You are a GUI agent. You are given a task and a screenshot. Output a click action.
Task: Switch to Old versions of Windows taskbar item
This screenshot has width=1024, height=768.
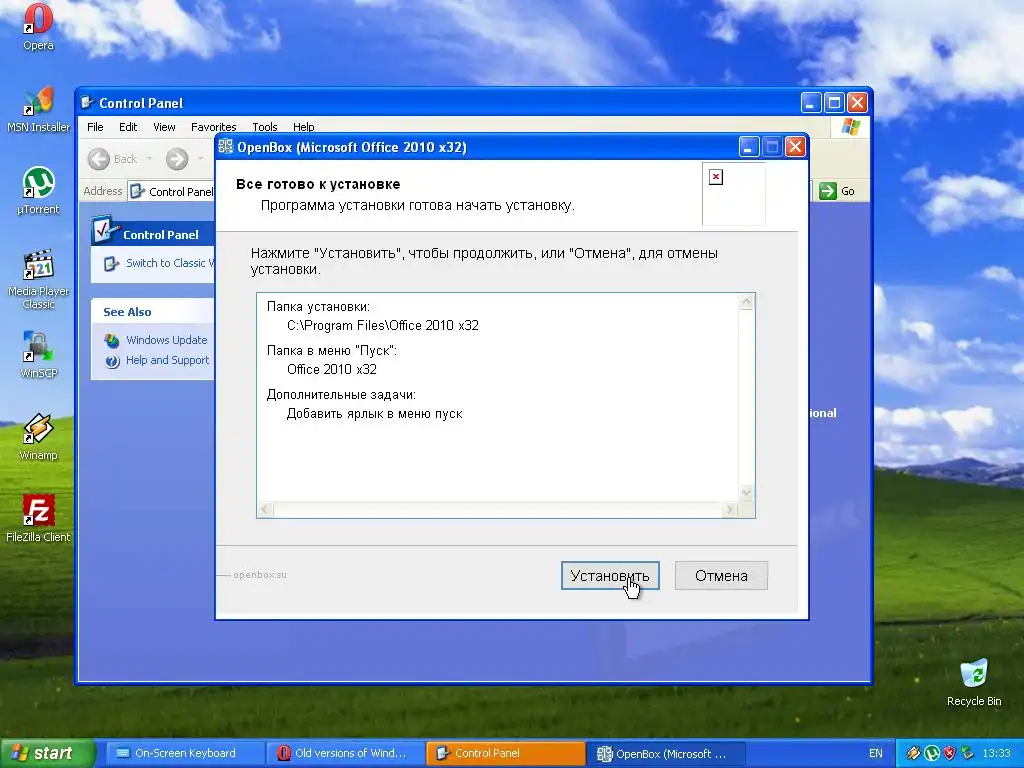tap(343, 753)
